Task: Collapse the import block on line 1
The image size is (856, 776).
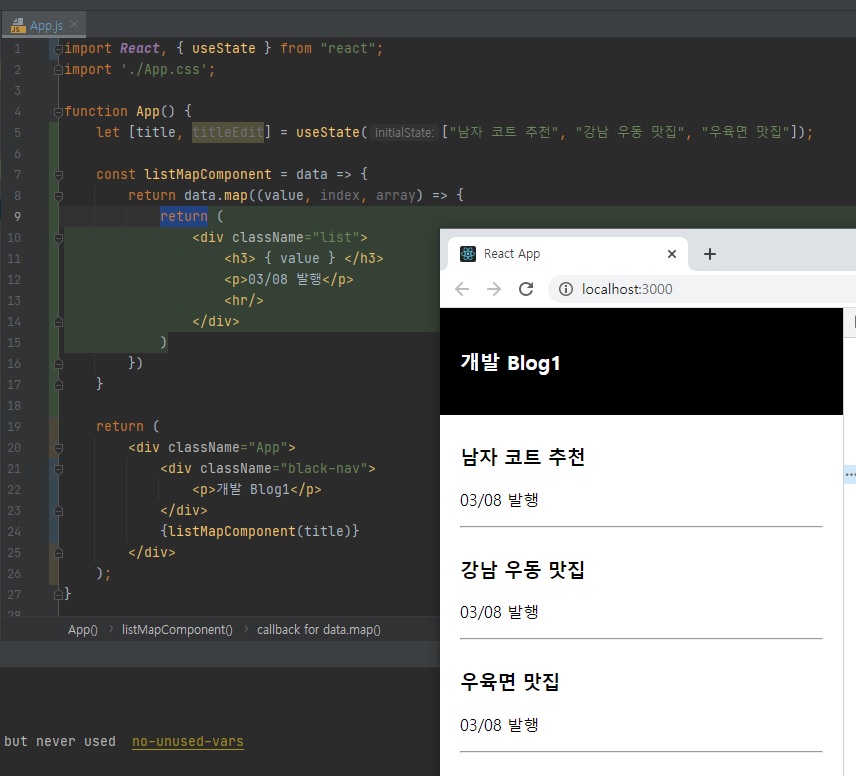Action: [58, 49]
